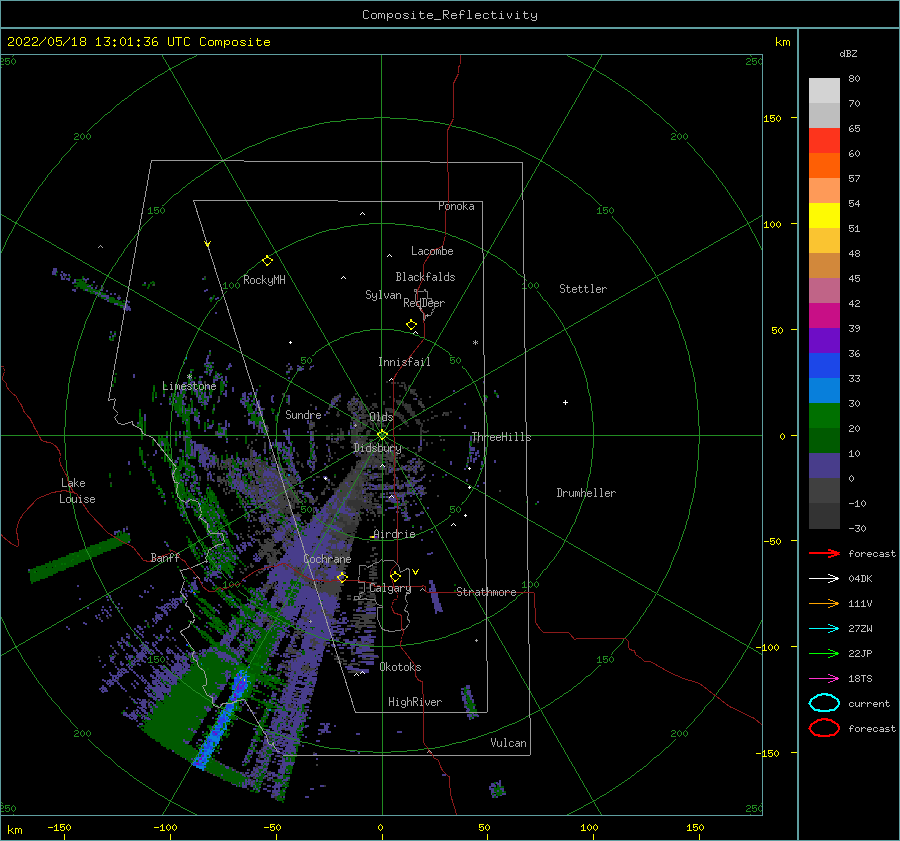Click the cyan current ellipse icon
The image size is (900, 841).
(x=824, y=703)
